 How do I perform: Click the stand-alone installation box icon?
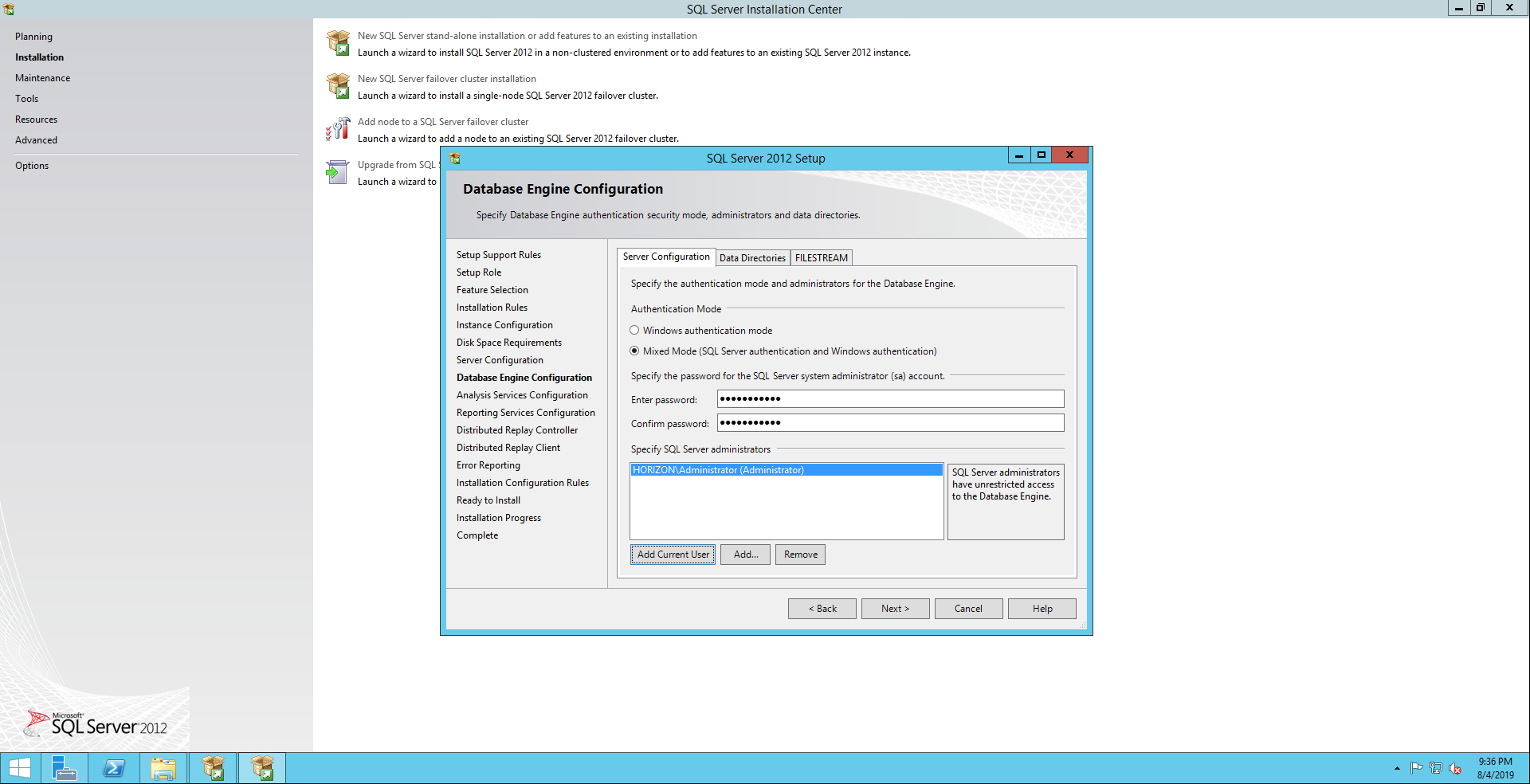[x=338, y=43]
